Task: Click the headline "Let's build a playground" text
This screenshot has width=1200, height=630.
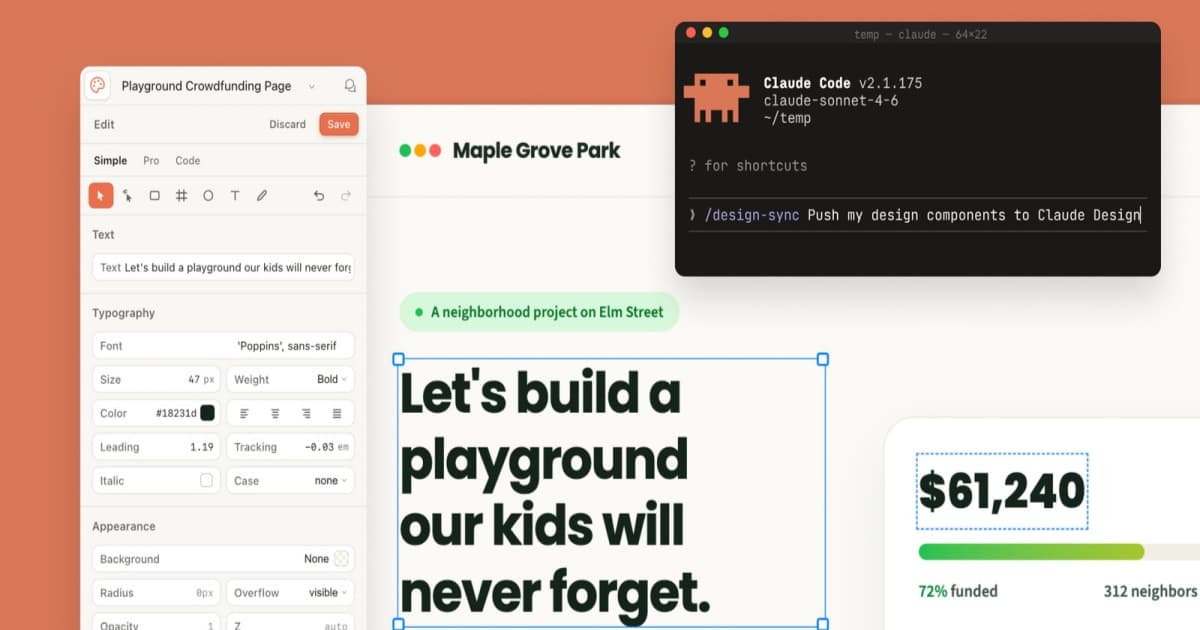Action: pyautogui.click(x=555, y=490)
